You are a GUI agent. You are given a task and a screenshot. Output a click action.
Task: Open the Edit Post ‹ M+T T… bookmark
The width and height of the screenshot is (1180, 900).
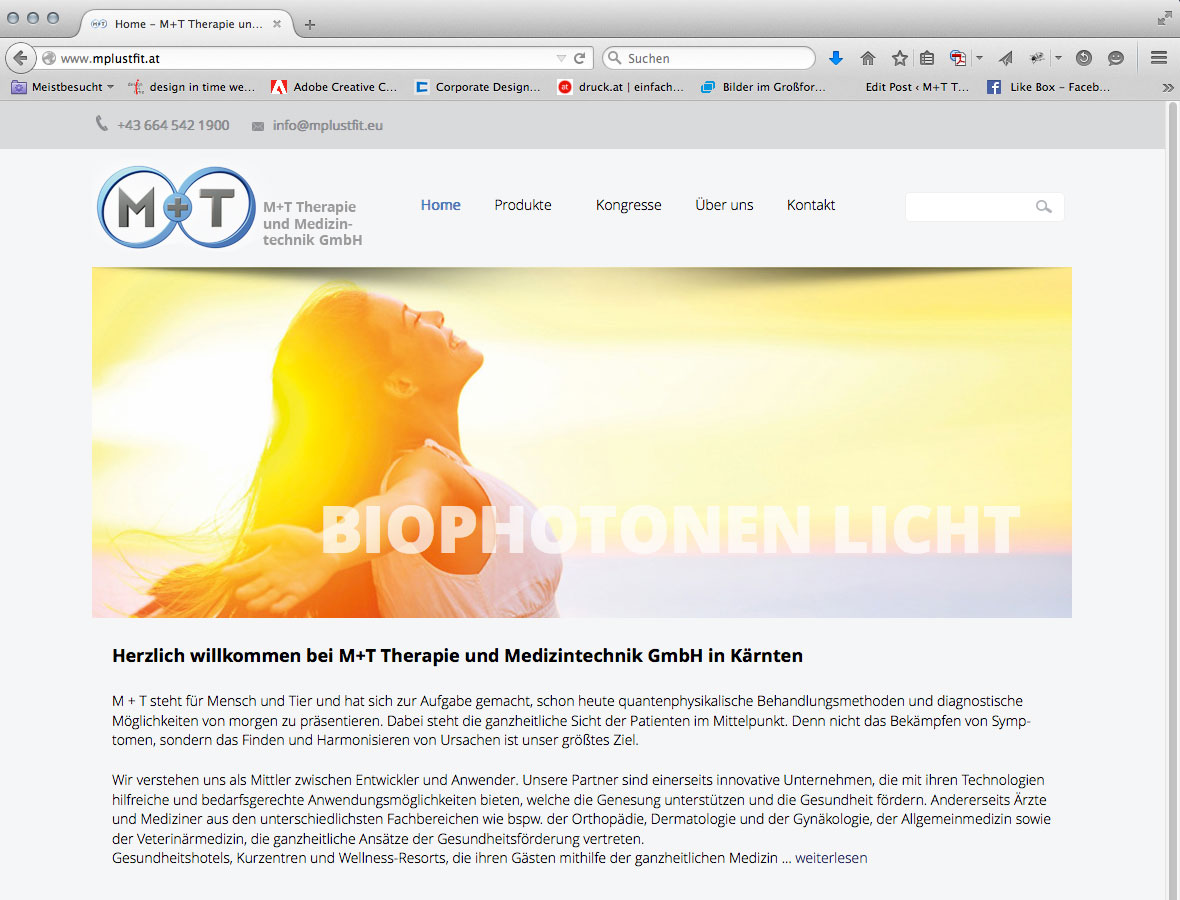tap(917, 87)
